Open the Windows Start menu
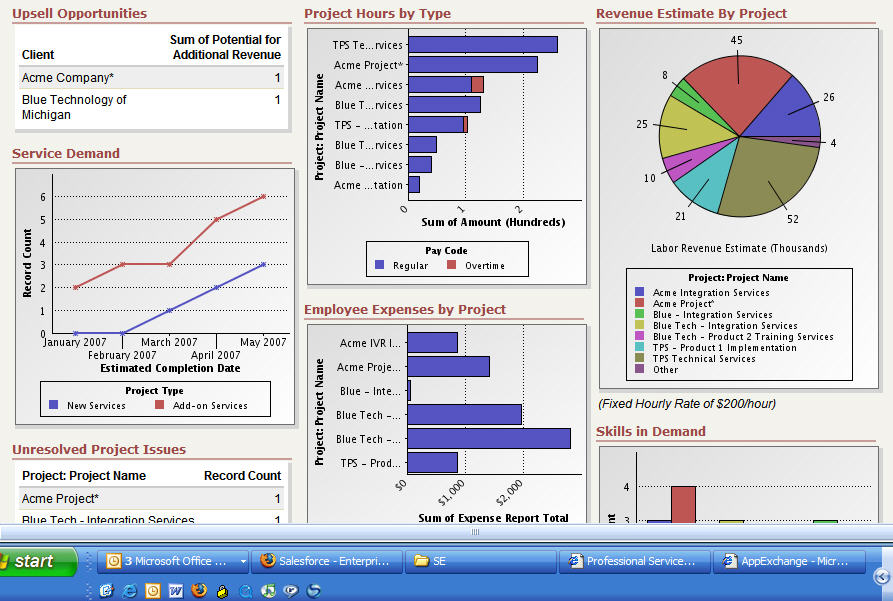 (x=38, y=562)
